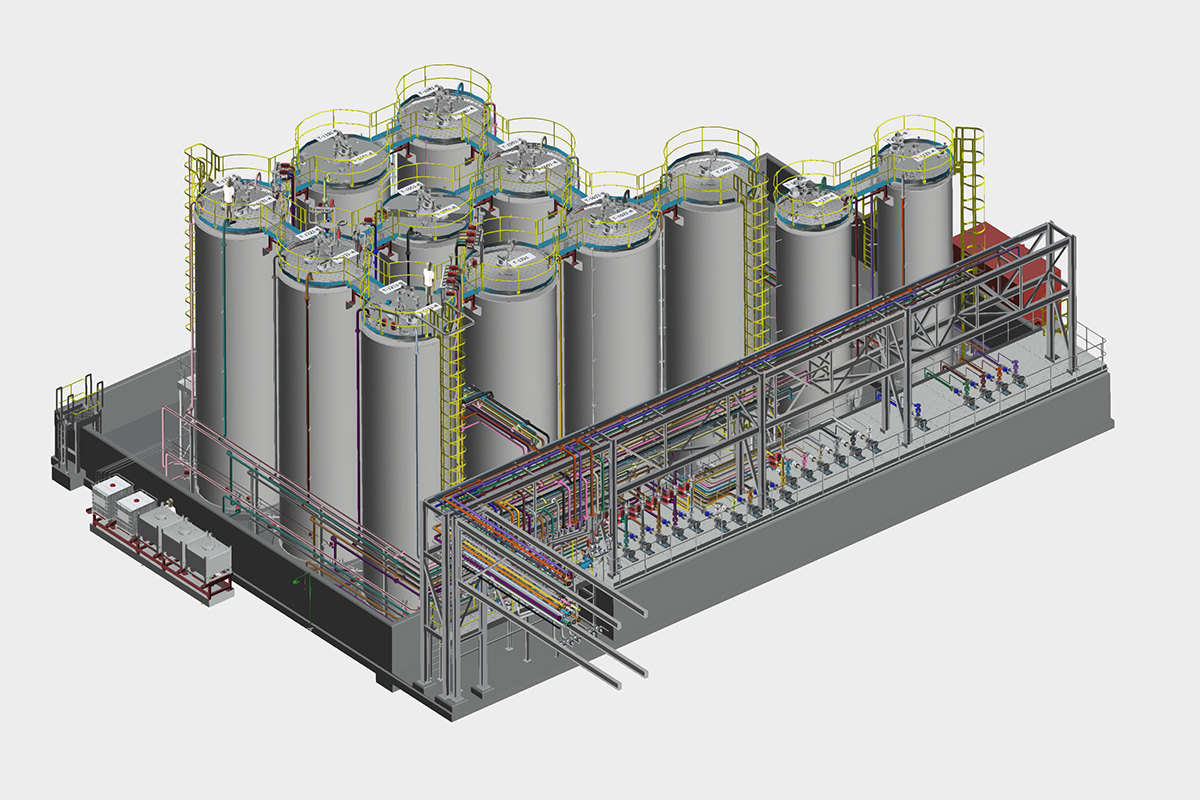Pick the human figure on the front-center tank
1200x800 pixels.
coord(429,277)
